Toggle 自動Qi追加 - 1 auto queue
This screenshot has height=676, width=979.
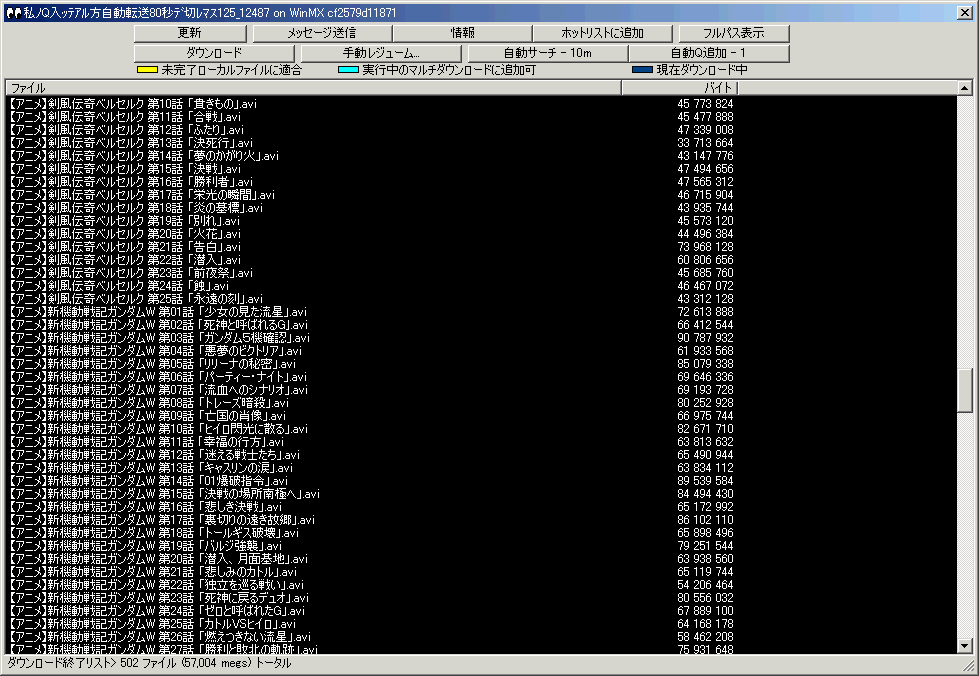(709, 53)
